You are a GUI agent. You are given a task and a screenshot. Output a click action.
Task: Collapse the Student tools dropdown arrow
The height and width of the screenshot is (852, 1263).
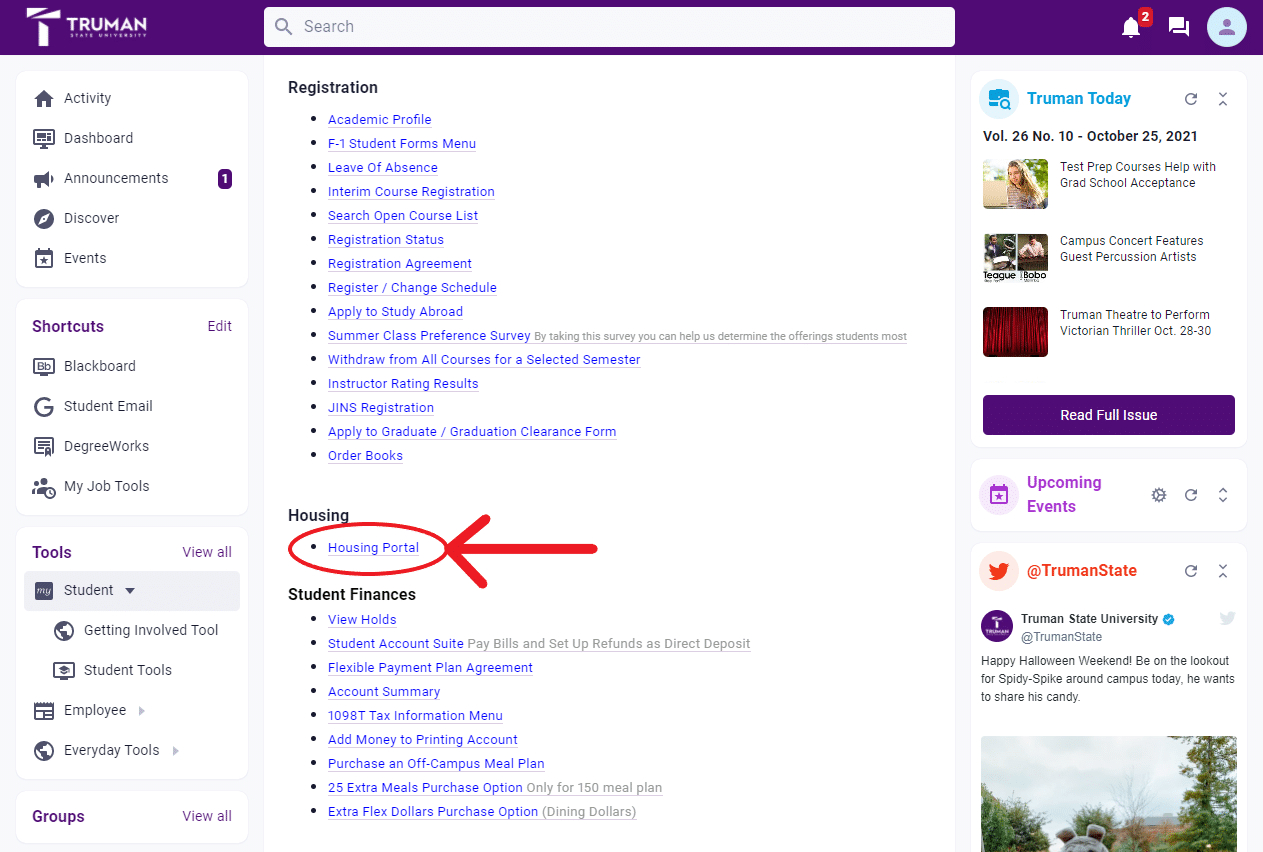[x=130, y=591]
